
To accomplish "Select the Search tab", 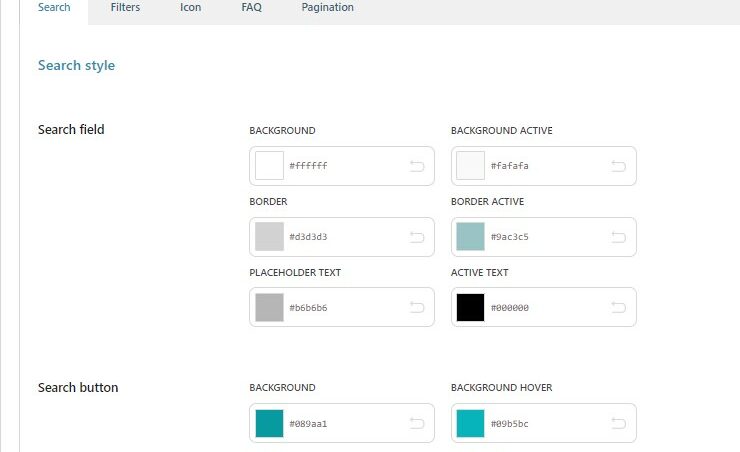I will (x=54, y=8).
